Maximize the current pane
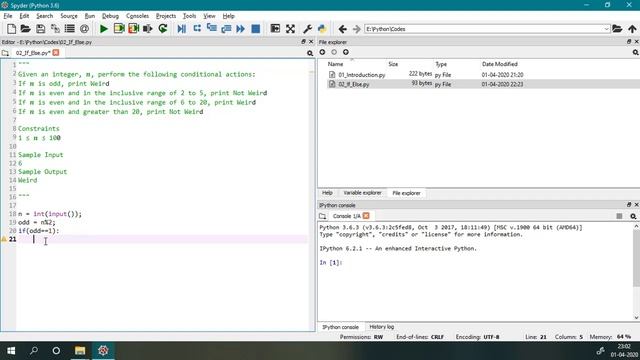 275,29
